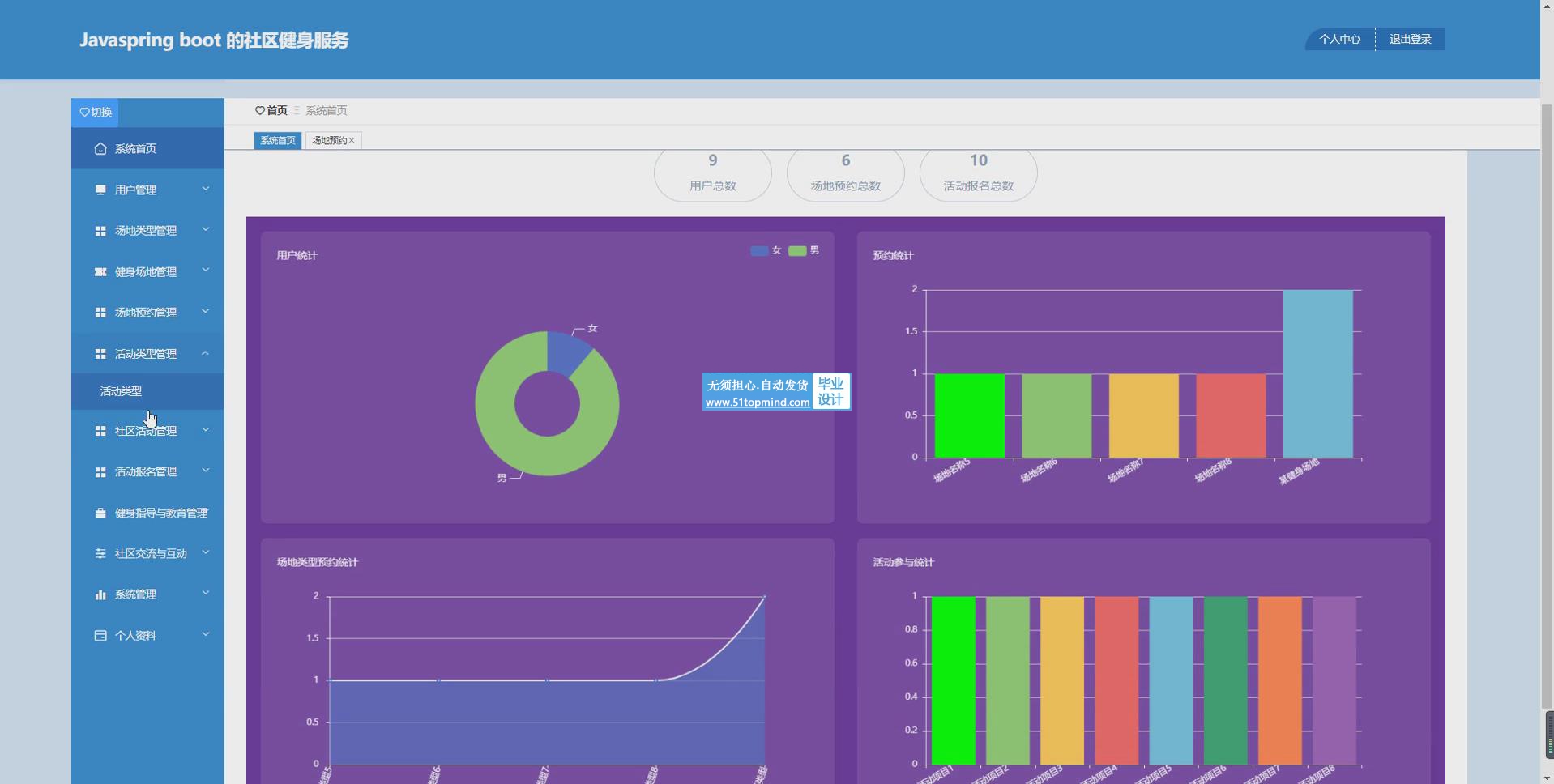Expand the 活动报名管理 submenu chevron

[x=205, y=471]
